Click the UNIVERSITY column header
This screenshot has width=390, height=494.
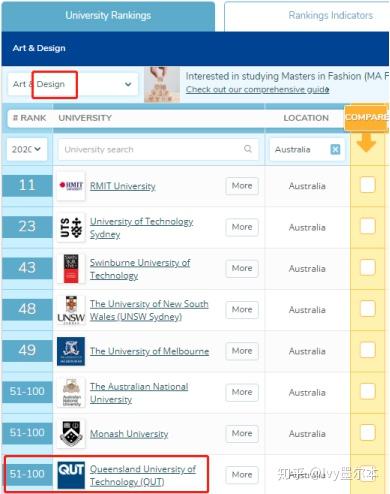click(x=85, y=118)
